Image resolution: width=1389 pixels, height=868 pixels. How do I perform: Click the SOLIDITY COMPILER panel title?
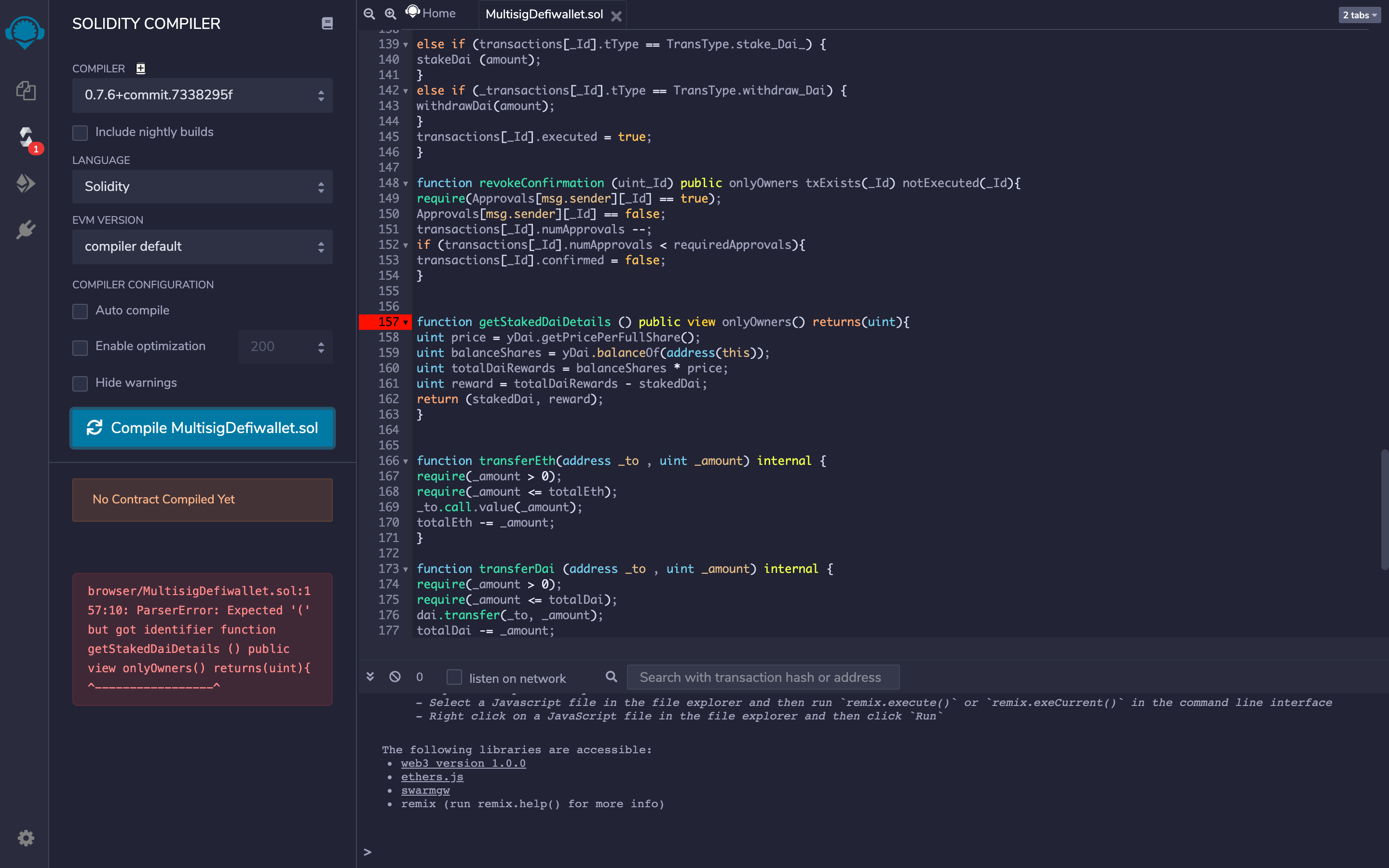point(146,24)
